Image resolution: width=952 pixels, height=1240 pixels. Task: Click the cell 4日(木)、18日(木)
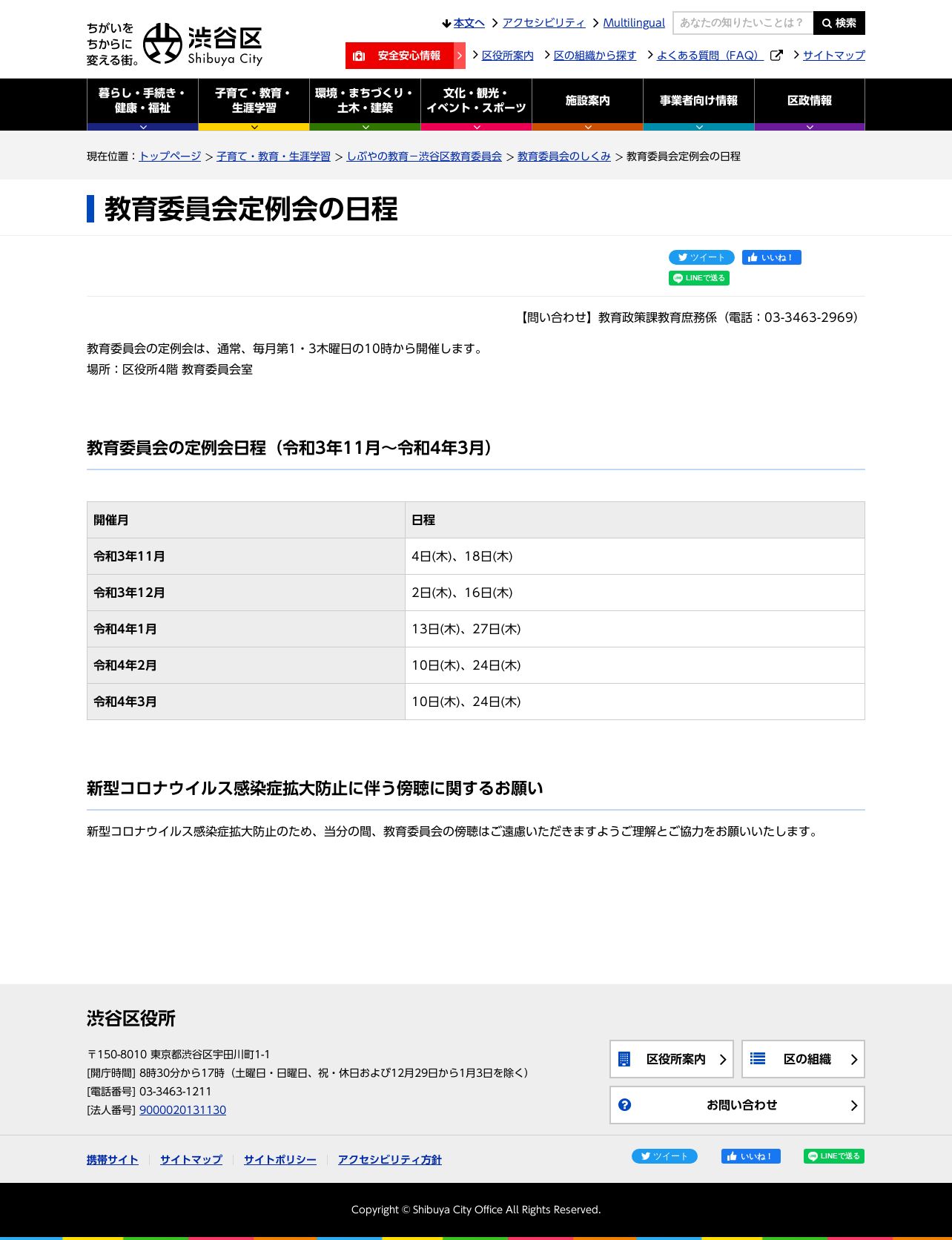(x=635, y=556)
